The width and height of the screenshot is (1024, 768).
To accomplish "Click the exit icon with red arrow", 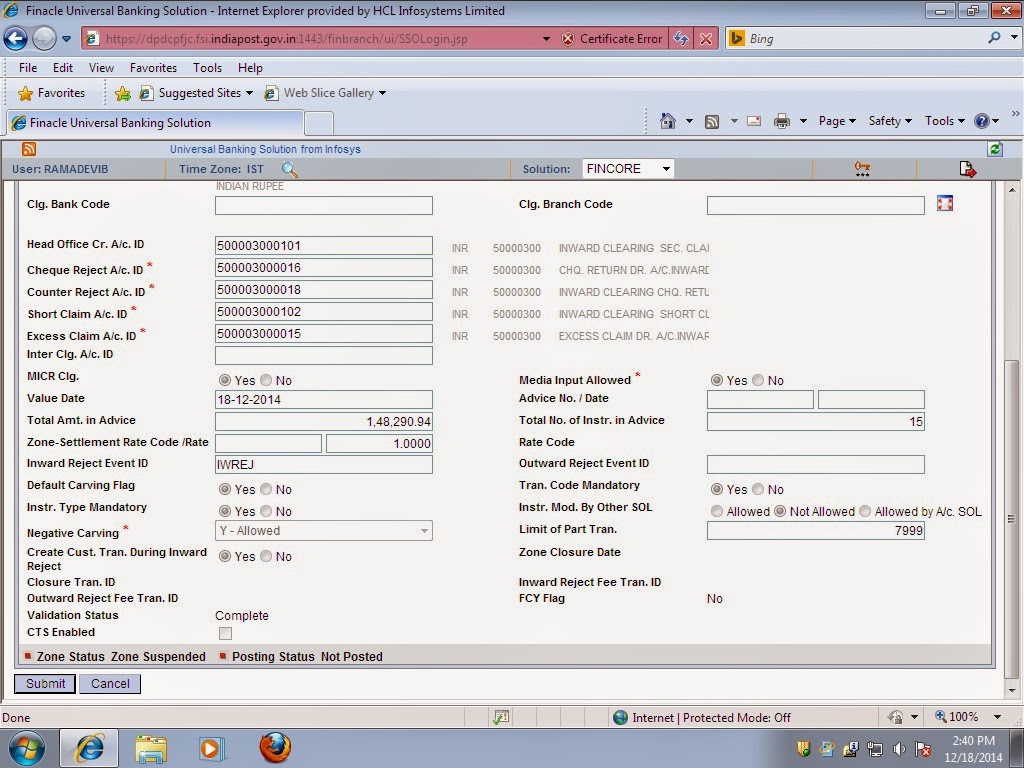I will pos(967,168).
